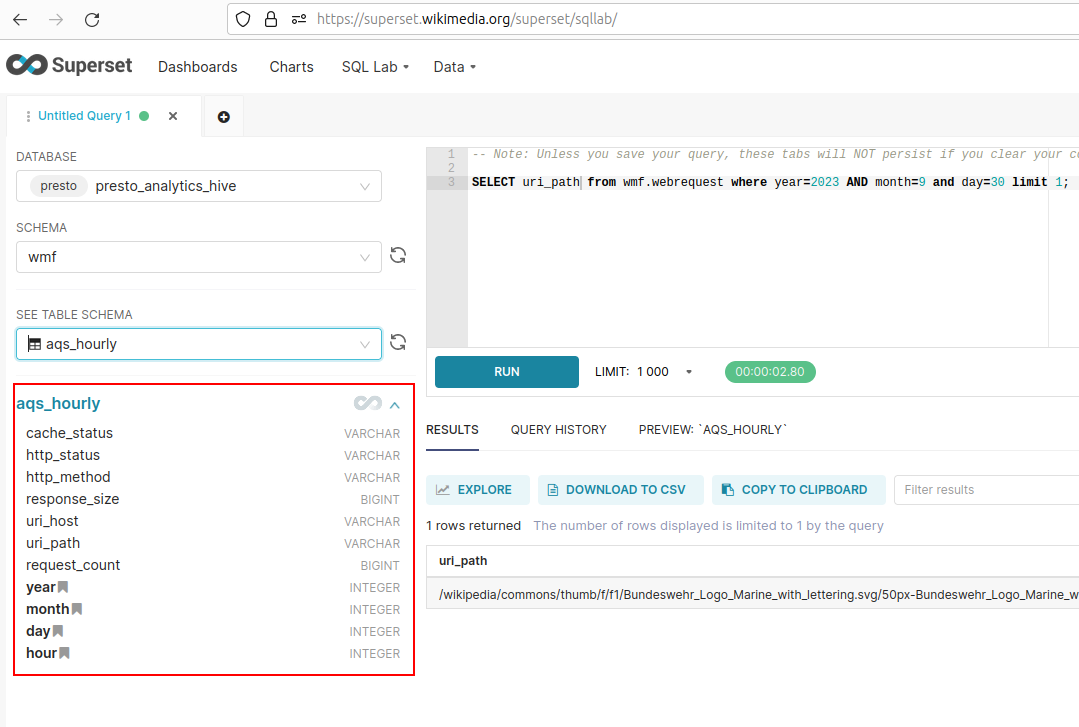
Task: Click the tracking protection shield icon
Action: 240,18
